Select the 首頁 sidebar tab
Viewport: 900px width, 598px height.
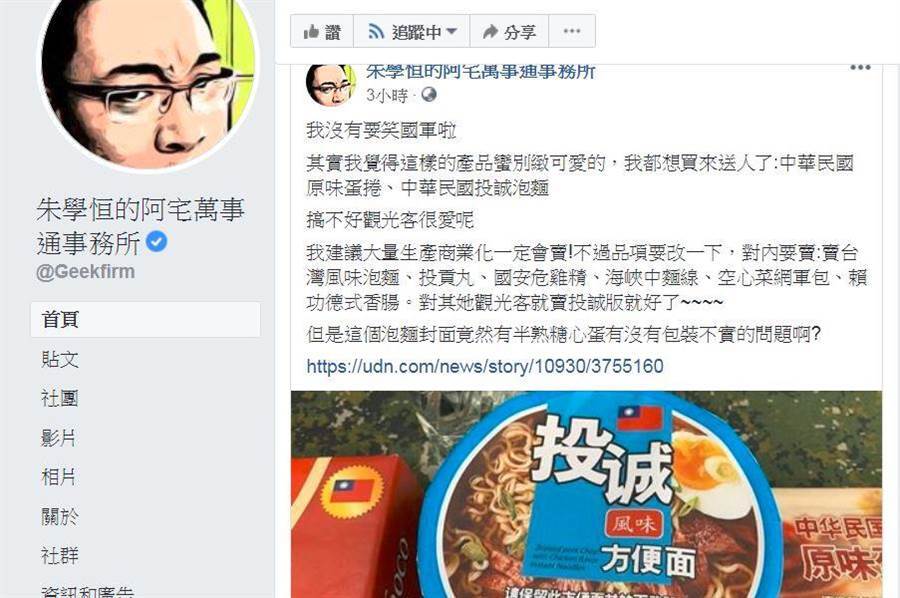(145, 320)
